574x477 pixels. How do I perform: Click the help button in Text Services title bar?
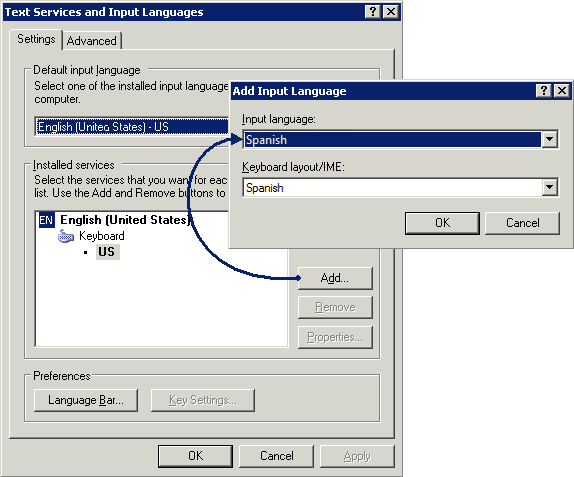pyautogui.click(x=373, y=12)
